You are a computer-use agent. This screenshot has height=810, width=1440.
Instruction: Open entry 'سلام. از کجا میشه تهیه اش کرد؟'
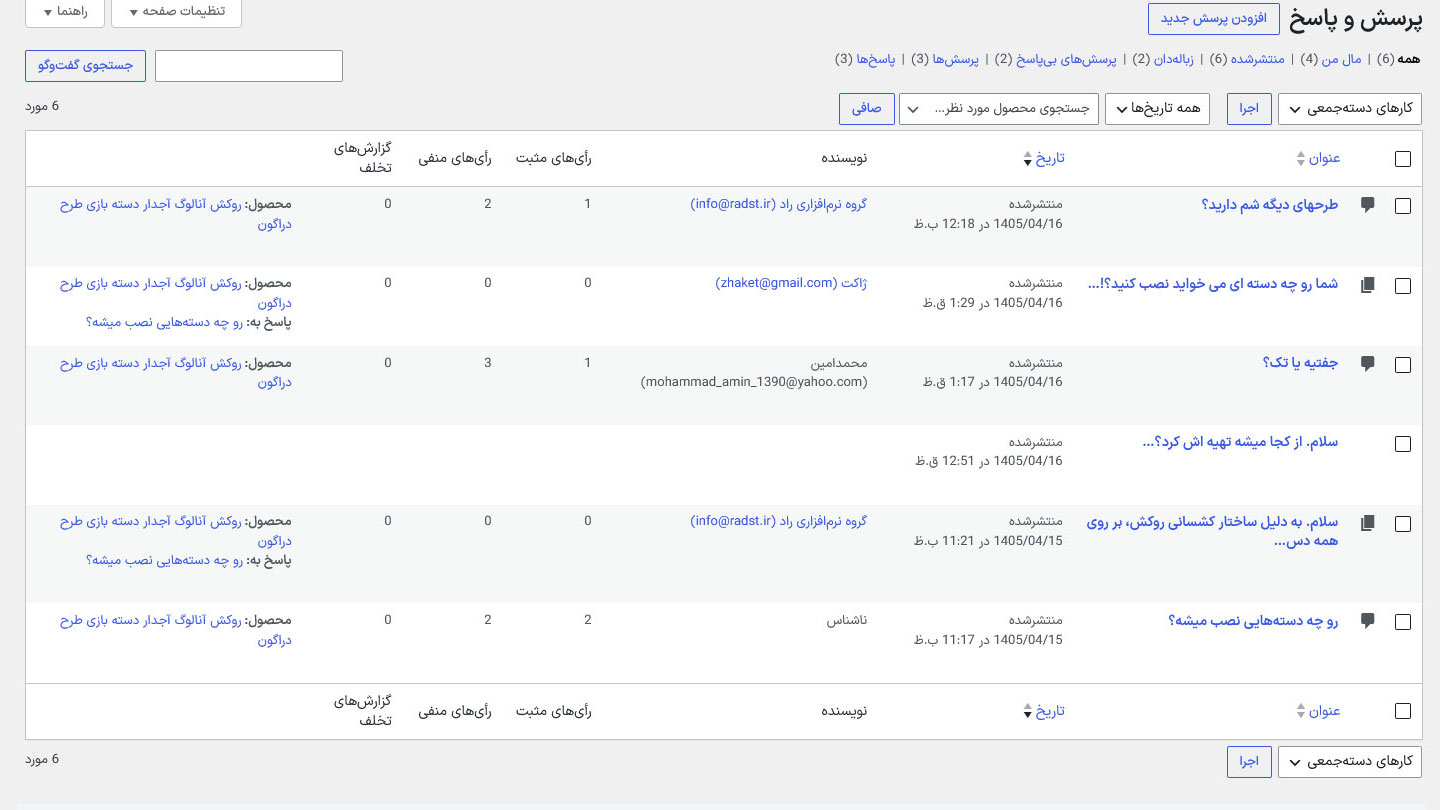[1239, 442]
